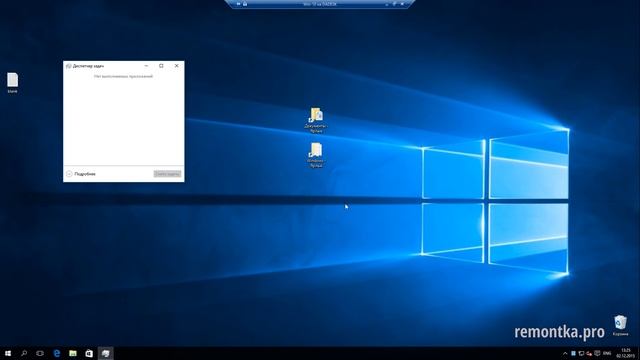Close the Task Manager window
The width and height of the screenshot is (640, 360).
click(177, 66)
